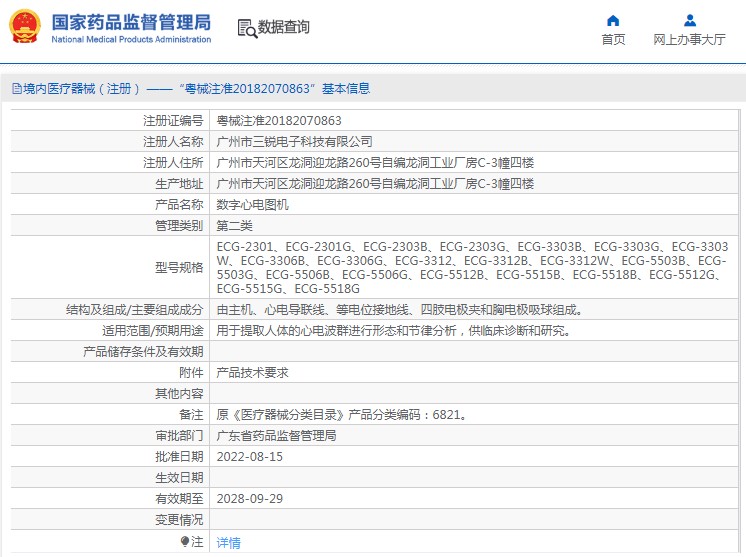
Task: Click 国家药品监督管理局 title text
Action: [x=131, y=22]
